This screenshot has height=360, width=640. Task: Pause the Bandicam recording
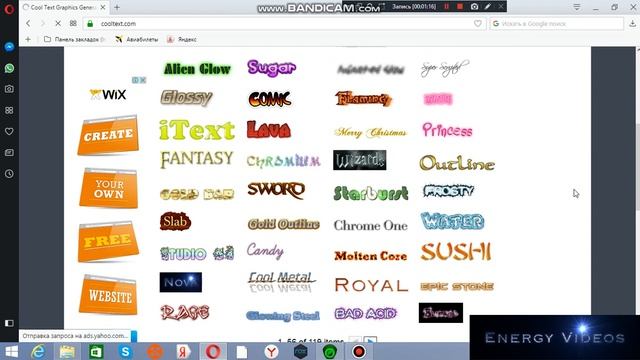447,7
